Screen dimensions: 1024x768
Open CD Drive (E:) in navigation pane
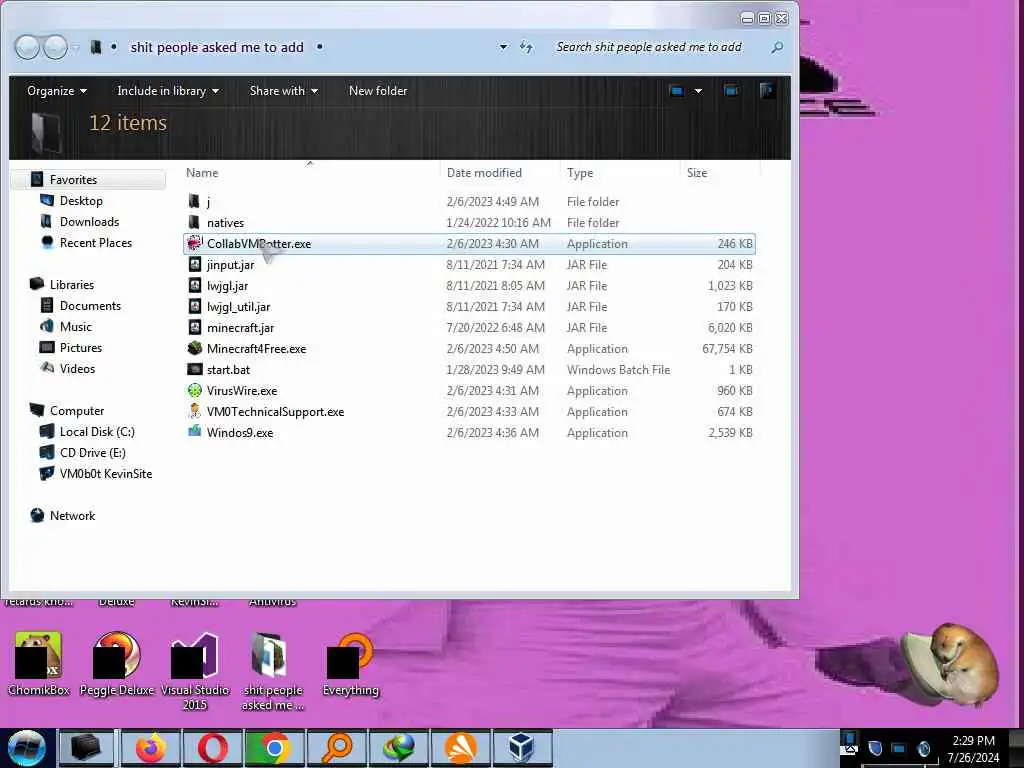tap(93, 453)
